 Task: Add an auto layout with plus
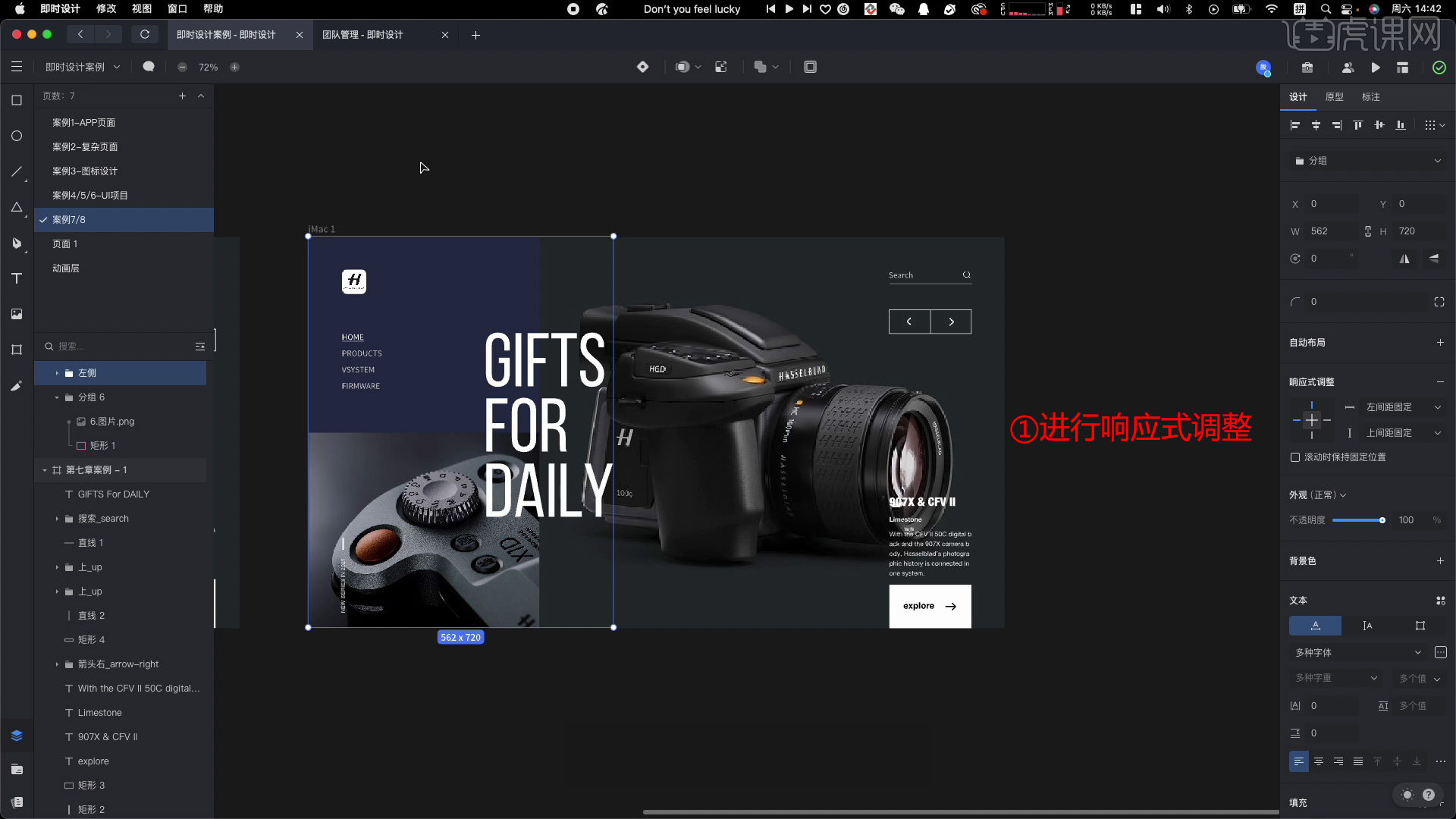[1440, 343]
